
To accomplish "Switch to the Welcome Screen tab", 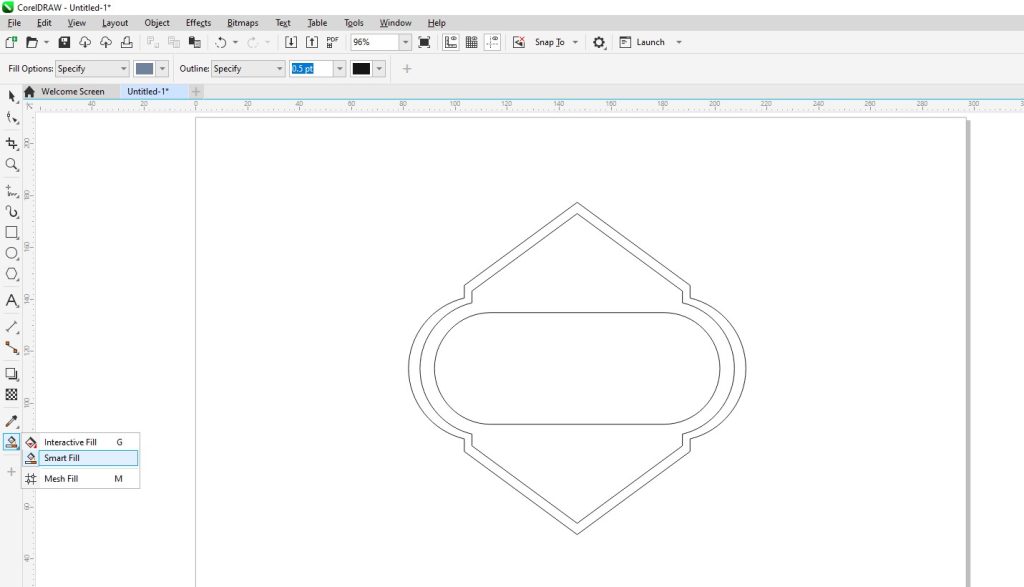I will click(72, 91).
